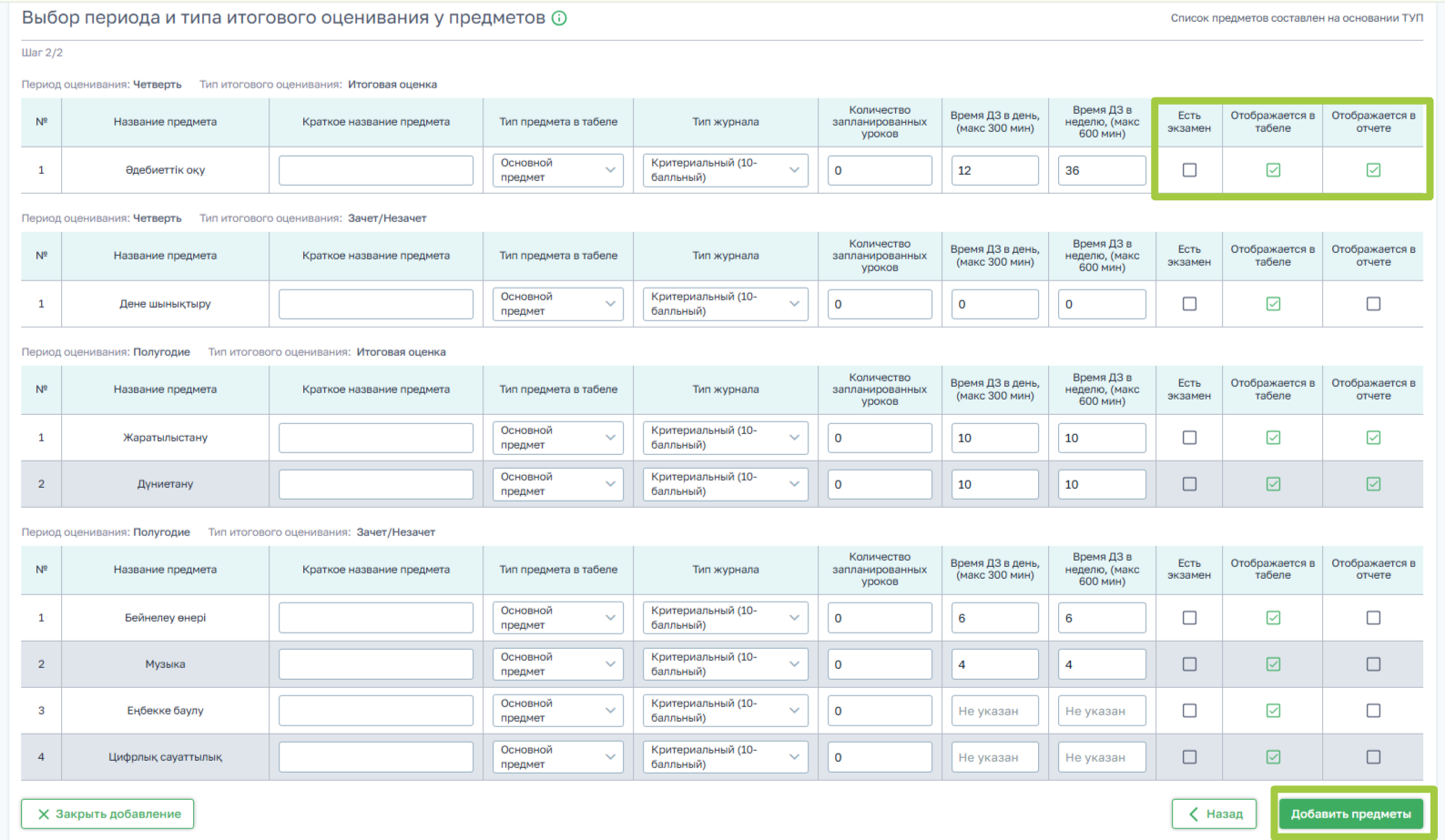The height and width of the screenshot is (840, 1445).
Task: Enable Отображается в отчете for Дене шынықтыру
Action: [1373, 304]
